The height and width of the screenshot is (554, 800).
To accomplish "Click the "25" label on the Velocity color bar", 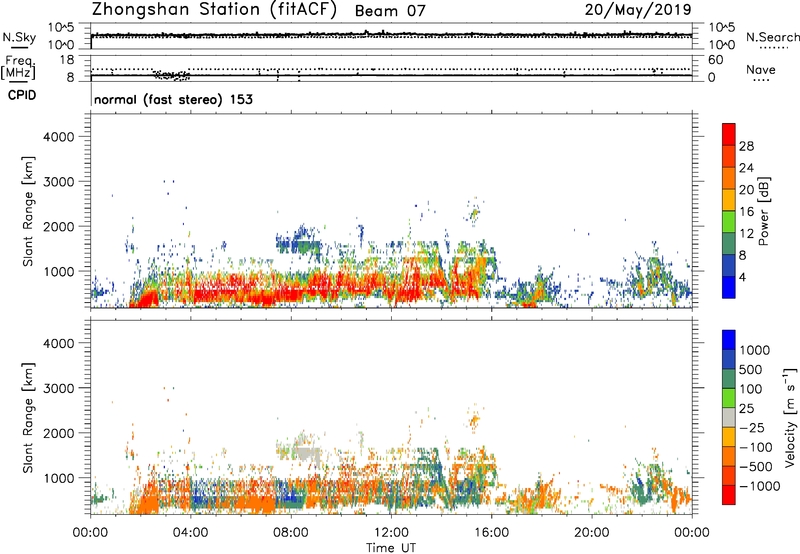I will pyautogui.click(x=746, y=409).
